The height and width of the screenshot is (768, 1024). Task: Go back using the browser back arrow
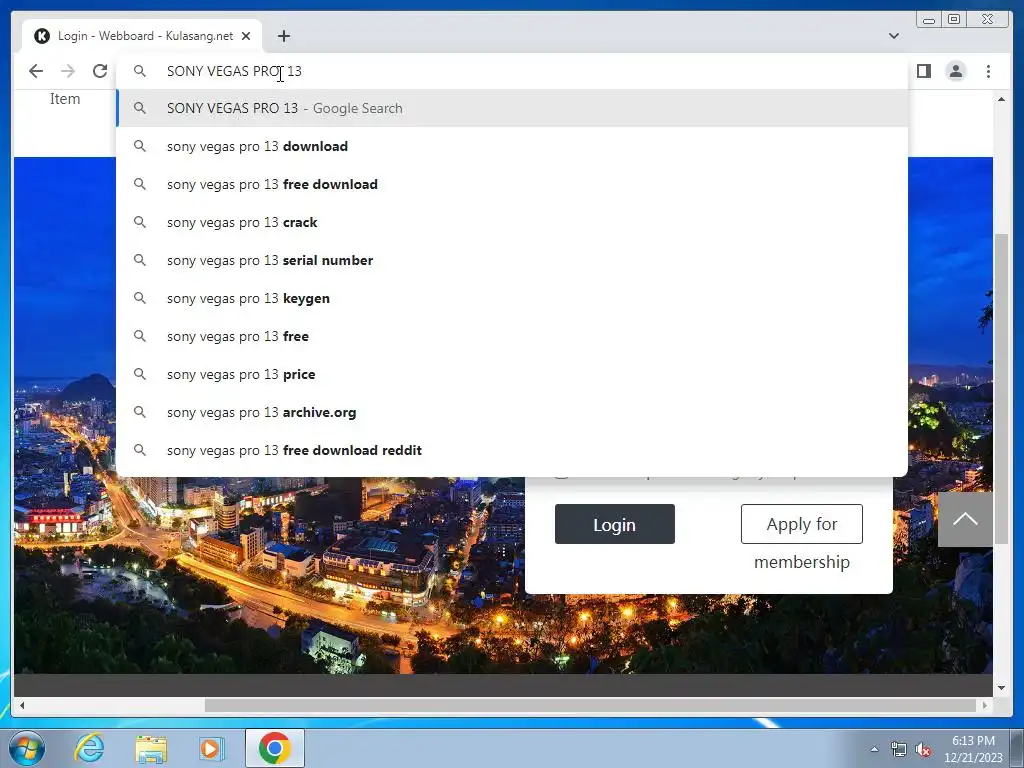pos(36,71)
